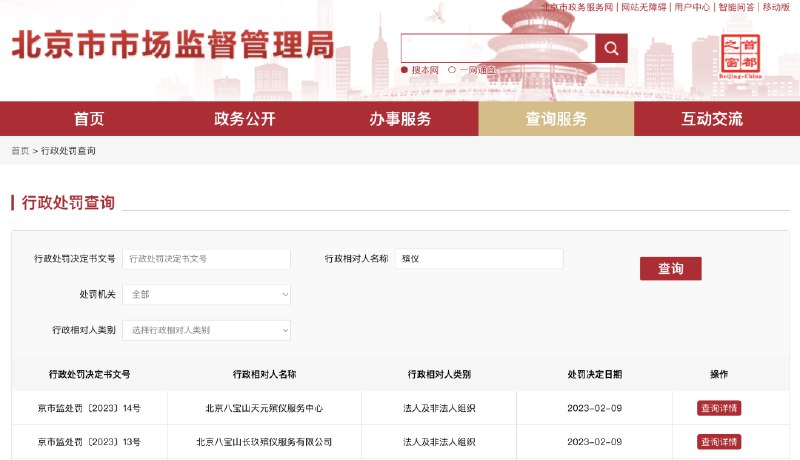
Task: Focus the 行政相对人名称 field containing 殡仪
Action: click(x=479, y=259)
